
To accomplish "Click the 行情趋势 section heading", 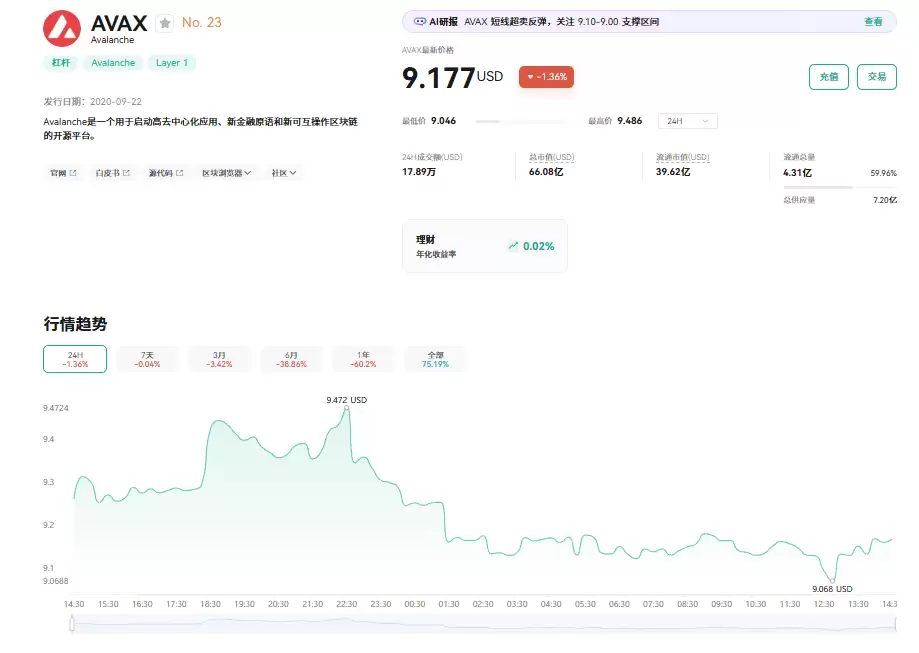I will pyautogui.click(x=75, y=324).
